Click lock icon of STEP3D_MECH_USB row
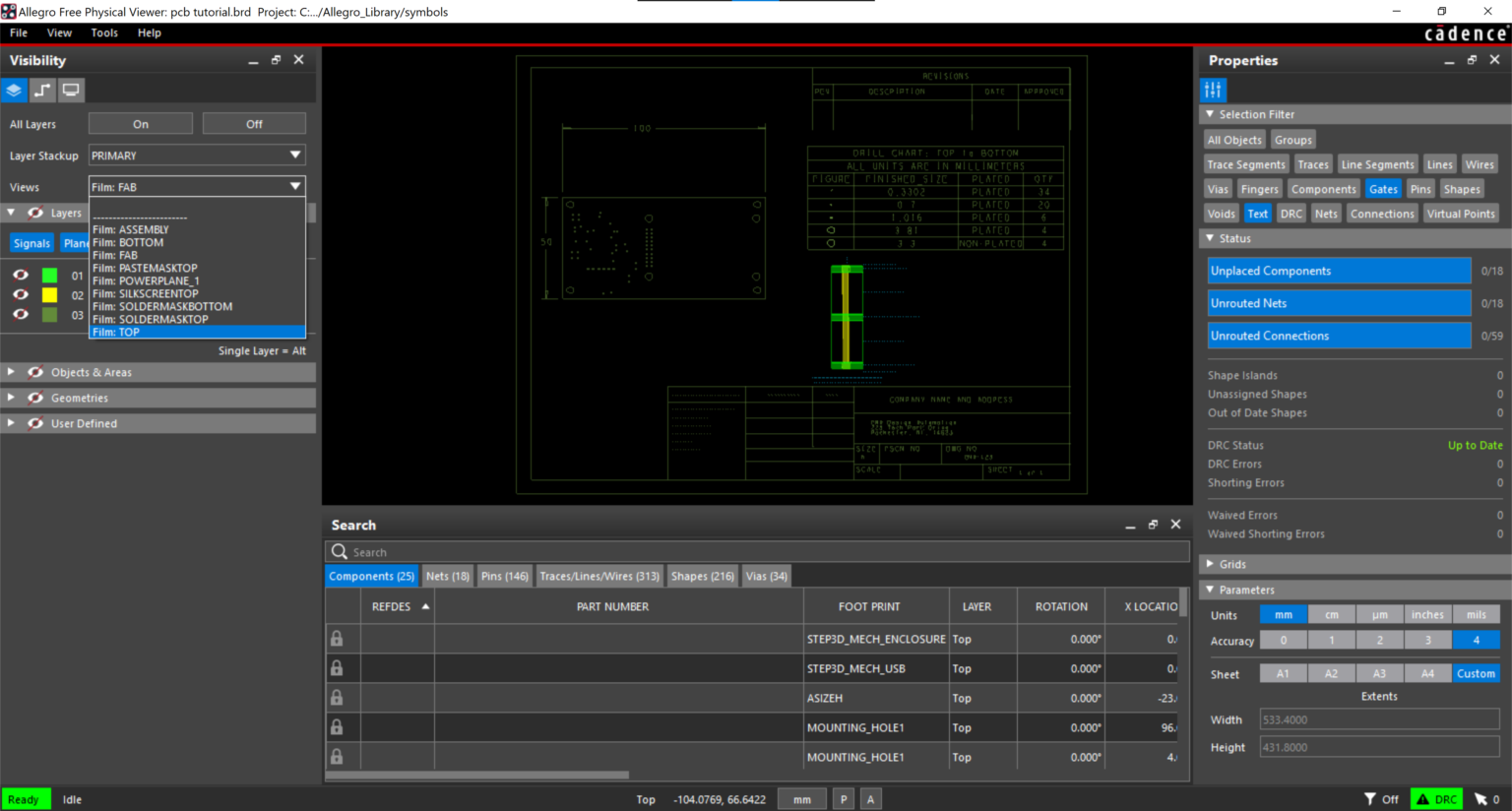 click(x=337, y=668)
